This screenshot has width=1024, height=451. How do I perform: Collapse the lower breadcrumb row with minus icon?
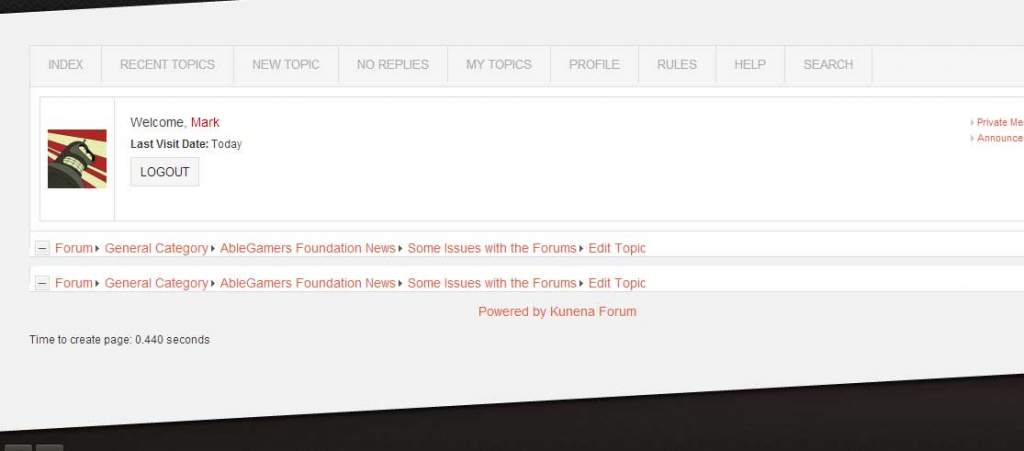point(42,283)
